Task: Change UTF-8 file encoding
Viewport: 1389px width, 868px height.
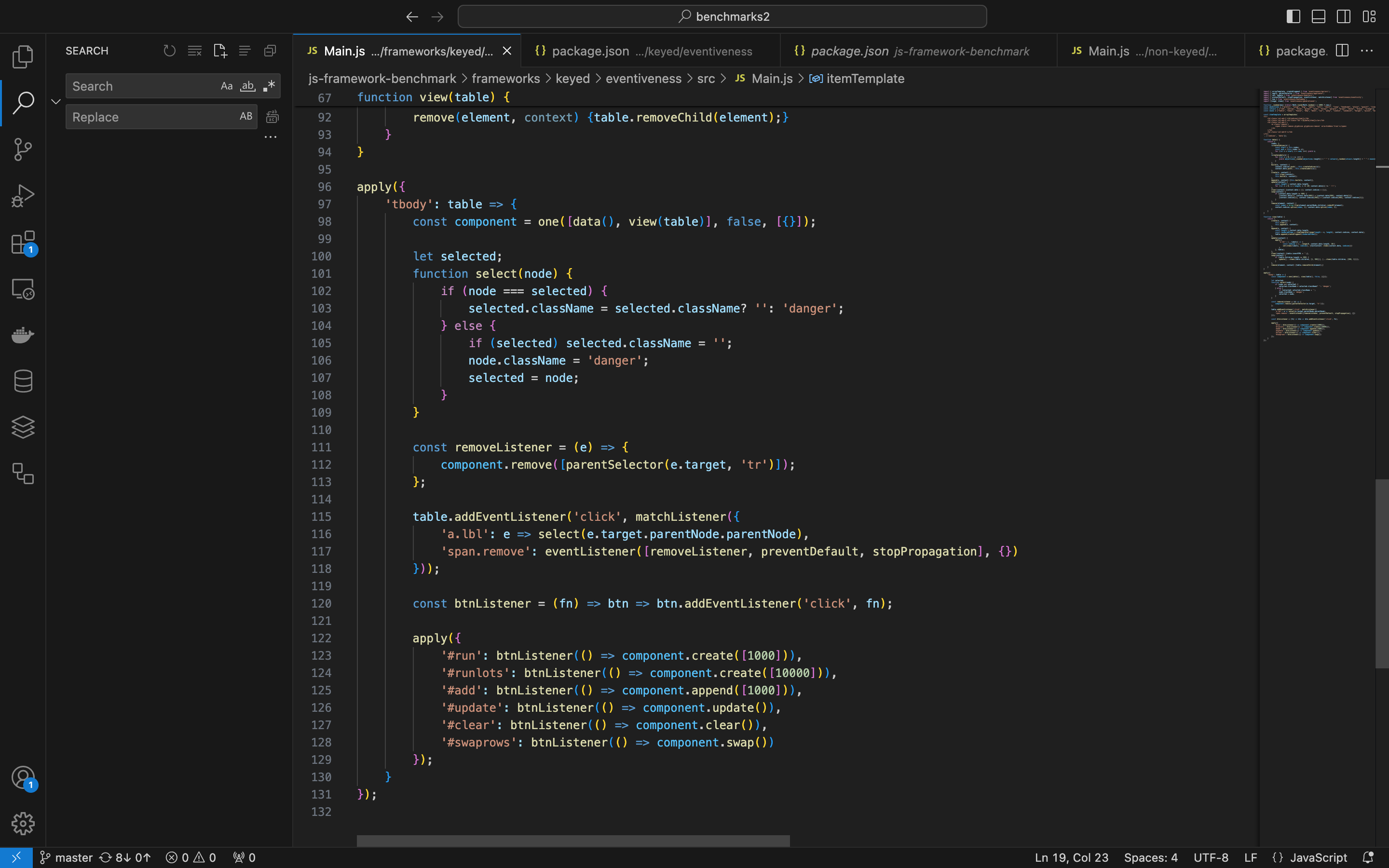Action: [x=1211, y=857]
